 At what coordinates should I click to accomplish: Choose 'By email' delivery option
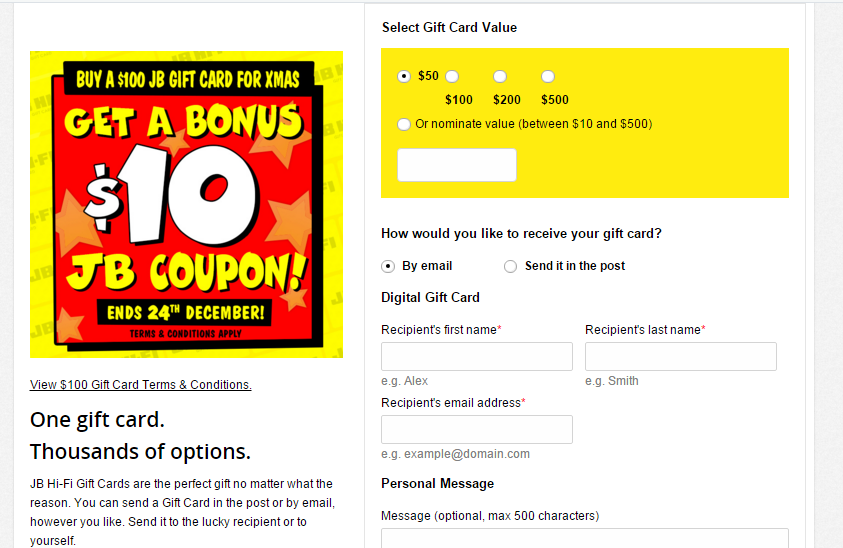[389, 266]
